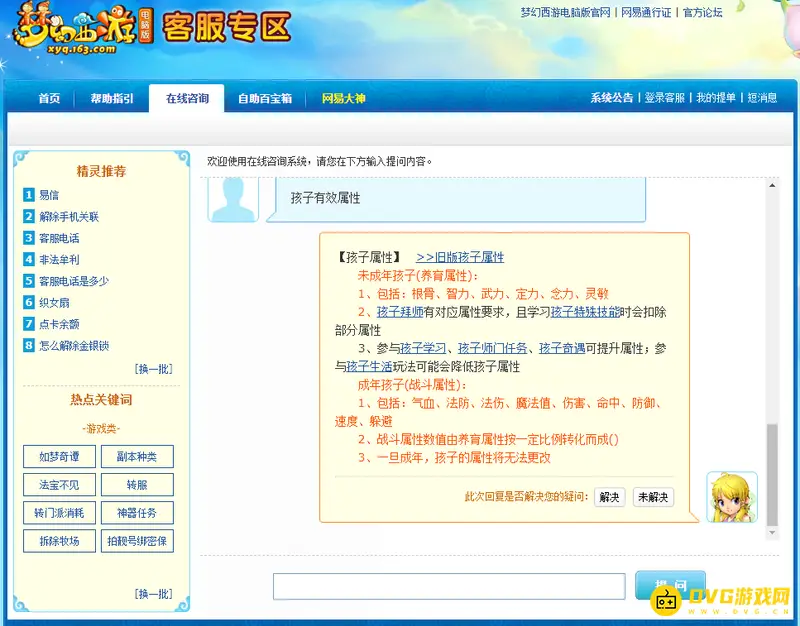Select 客服电话 recommended question

(59, 238)
